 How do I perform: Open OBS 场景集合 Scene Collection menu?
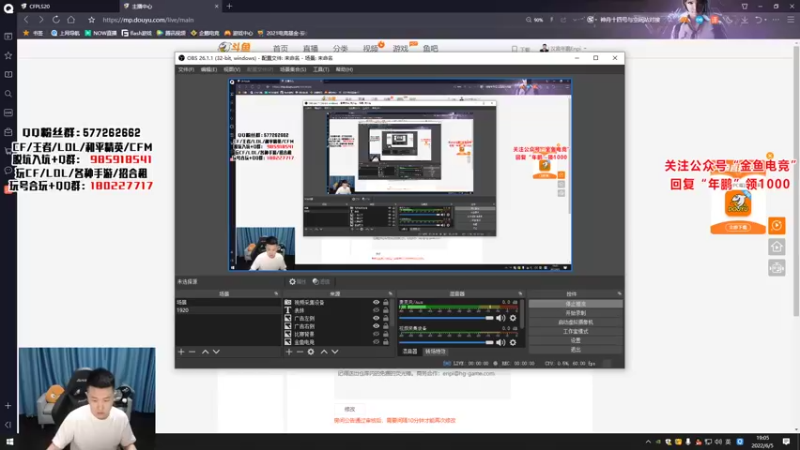pos(293,69)
